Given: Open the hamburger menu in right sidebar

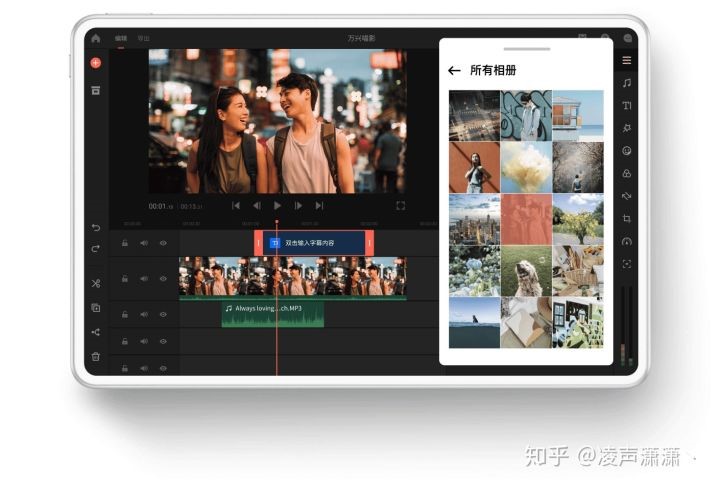Looking at the screenshot, I should 627,60.
